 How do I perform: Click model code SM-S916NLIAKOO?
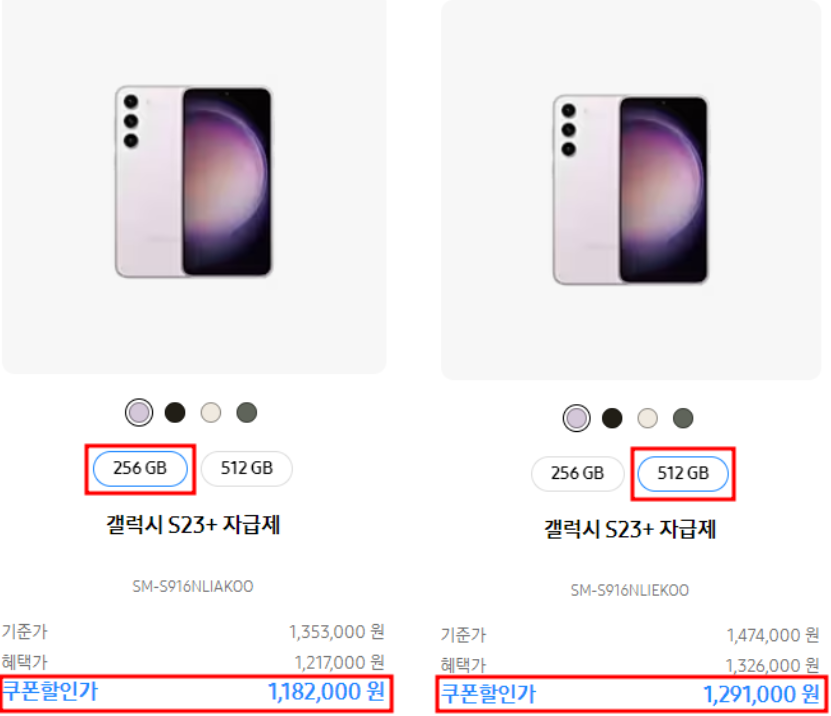[x=193, y=586]
